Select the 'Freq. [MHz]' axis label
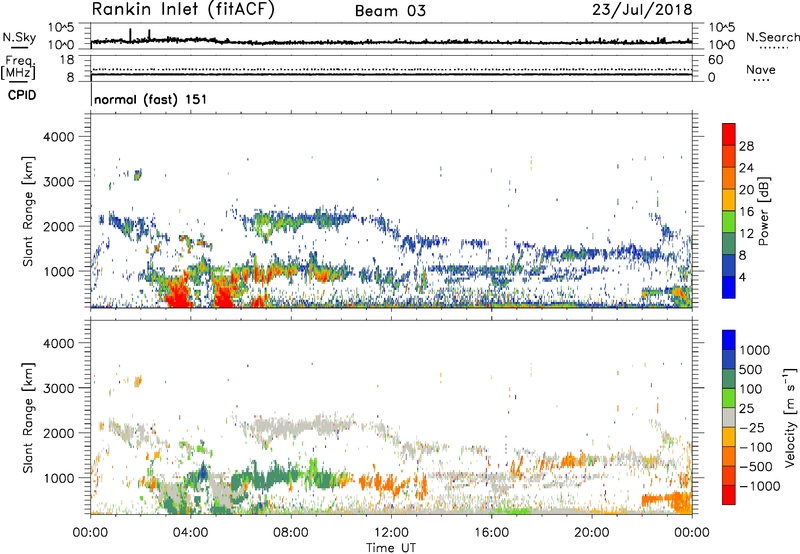The image size is (800, 554). pyautogui.click(x=18, y=68)
